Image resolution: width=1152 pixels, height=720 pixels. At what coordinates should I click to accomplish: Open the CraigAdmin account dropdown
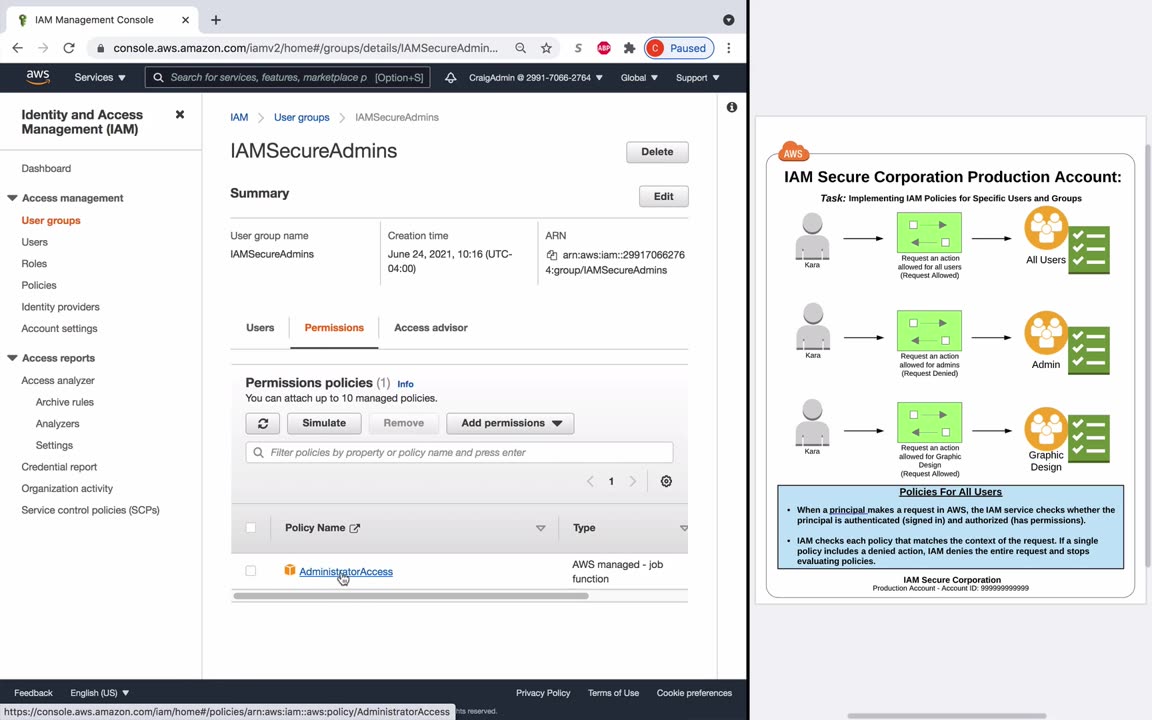536,77
